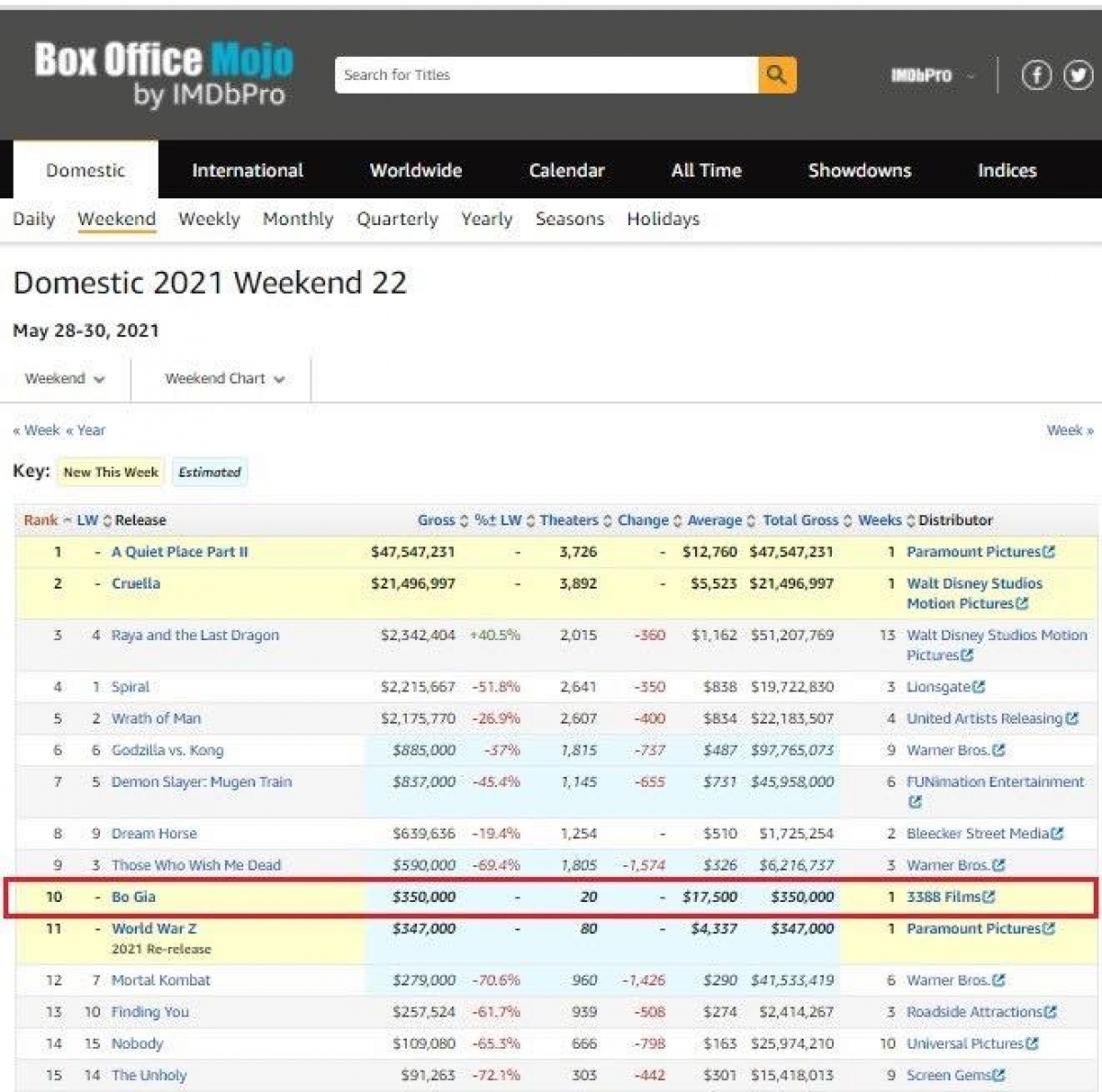Sort the table by Theaters column
This screenshot has height=1092, width=1102.
point(569,520)
